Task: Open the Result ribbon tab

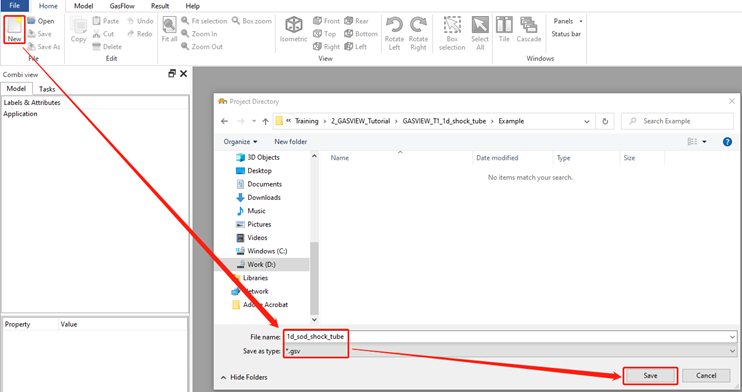Action: 160,6
